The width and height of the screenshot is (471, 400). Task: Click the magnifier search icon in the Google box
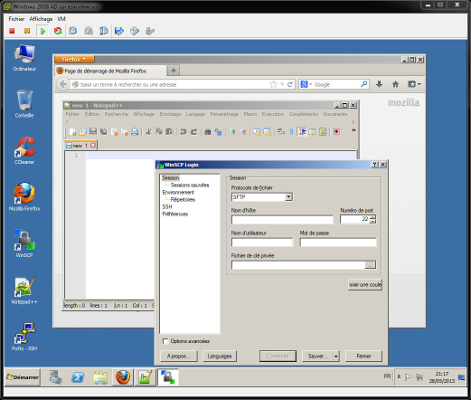click(x=364, y=84)
